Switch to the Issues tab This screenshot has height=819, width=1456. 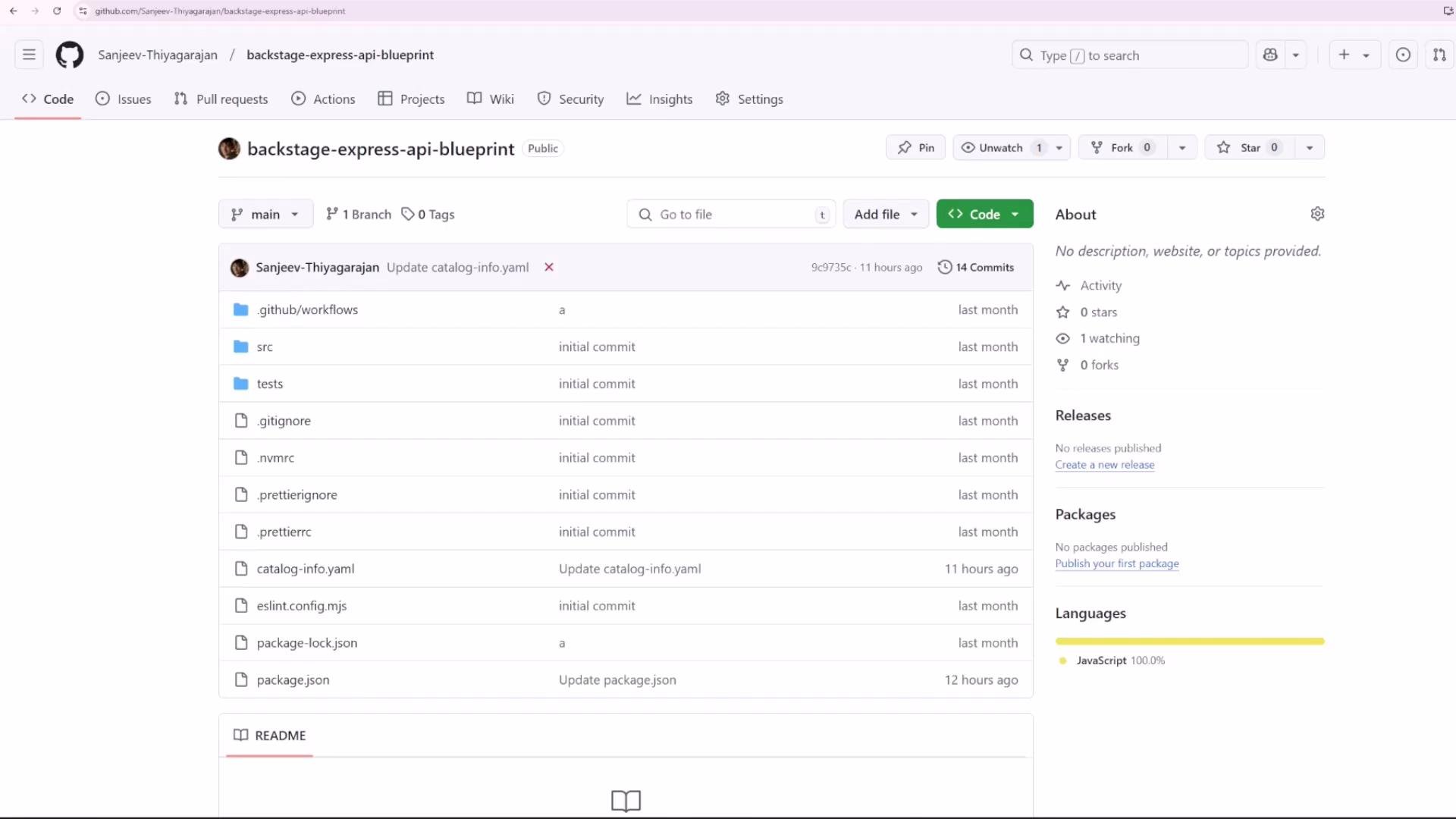click(x=123, y=99)
